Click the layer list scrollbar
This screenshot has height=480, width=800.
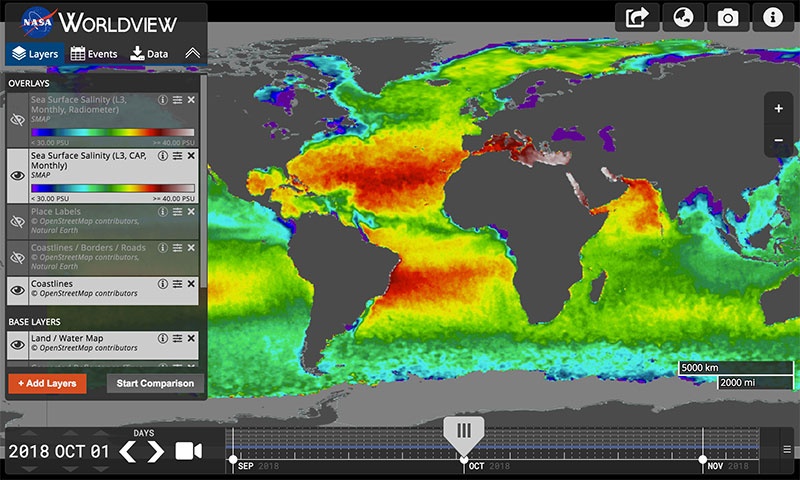click(204, 181)
